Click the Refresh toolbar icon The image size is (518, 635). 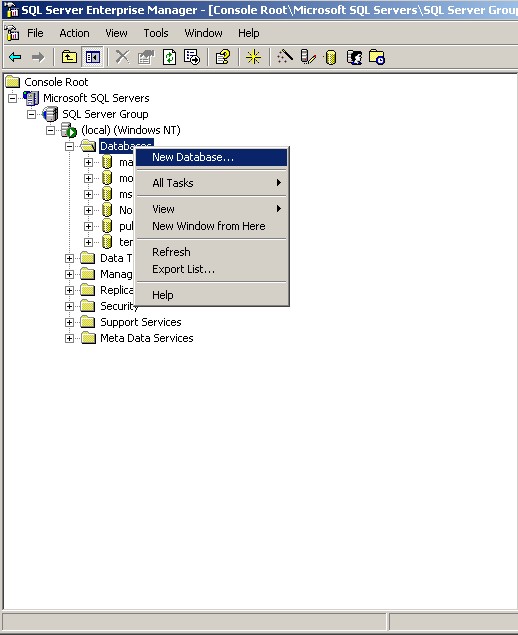(169, 57)
